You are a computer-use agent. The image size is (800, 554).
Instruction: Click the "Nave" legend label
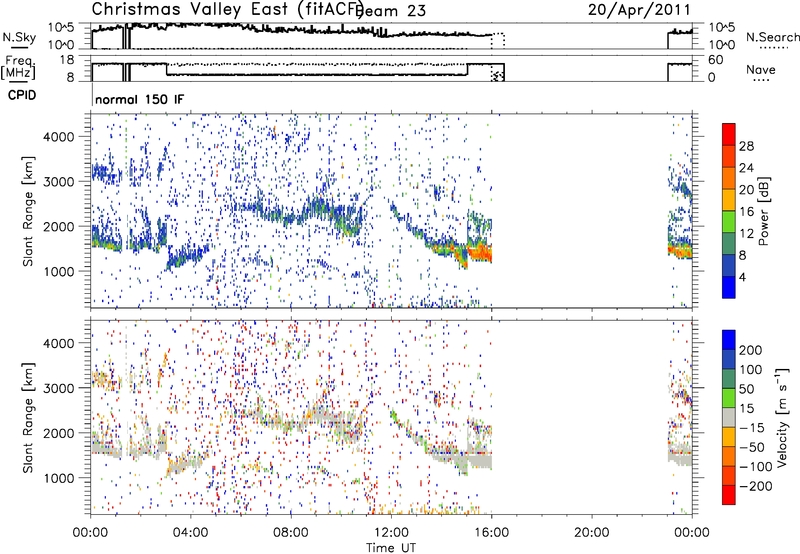761,69
